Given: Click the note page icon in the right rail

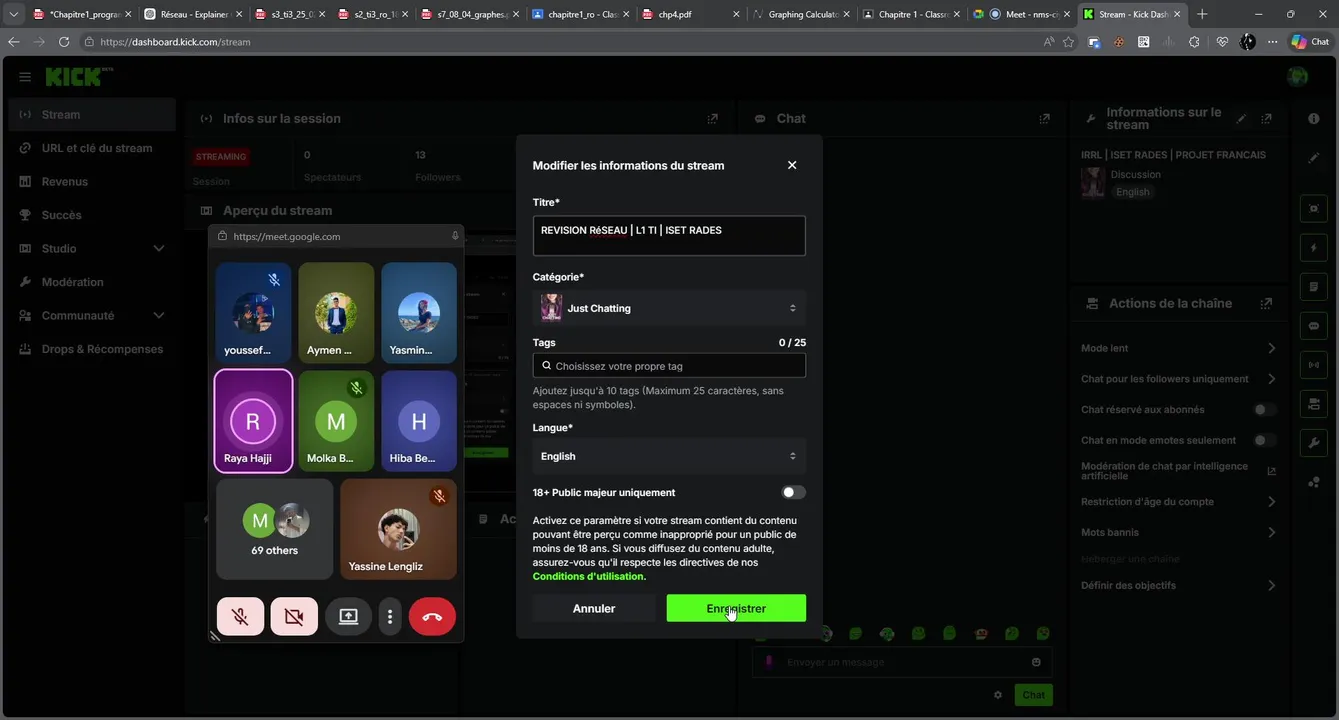Looking at the screenshot, I should pyautogui.click(x=1314, y=287).
